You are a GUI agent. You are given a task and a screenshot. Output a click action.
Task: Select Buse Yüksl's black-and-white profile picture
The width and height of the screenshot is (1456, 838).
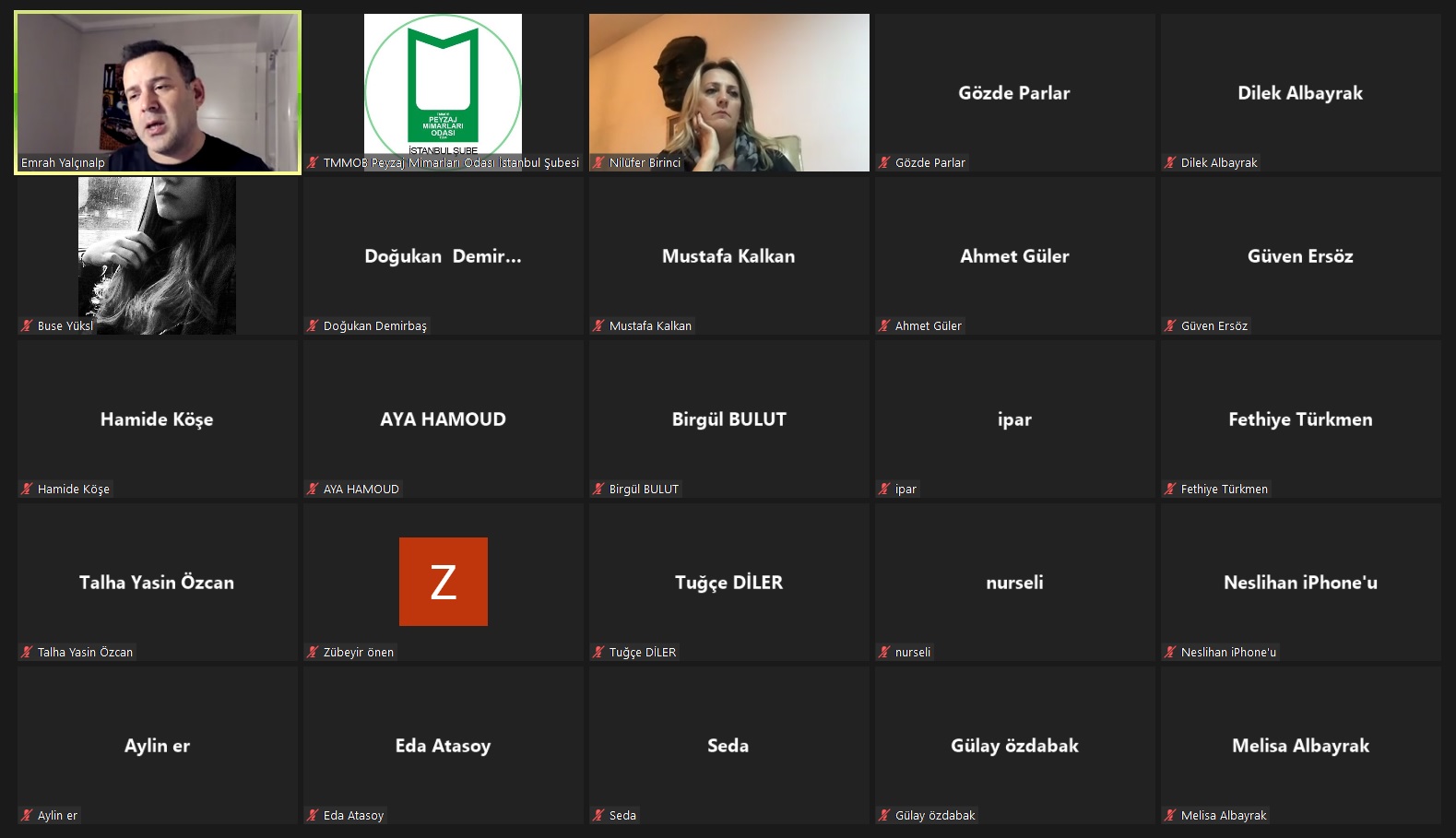click(x=157, y=255)
